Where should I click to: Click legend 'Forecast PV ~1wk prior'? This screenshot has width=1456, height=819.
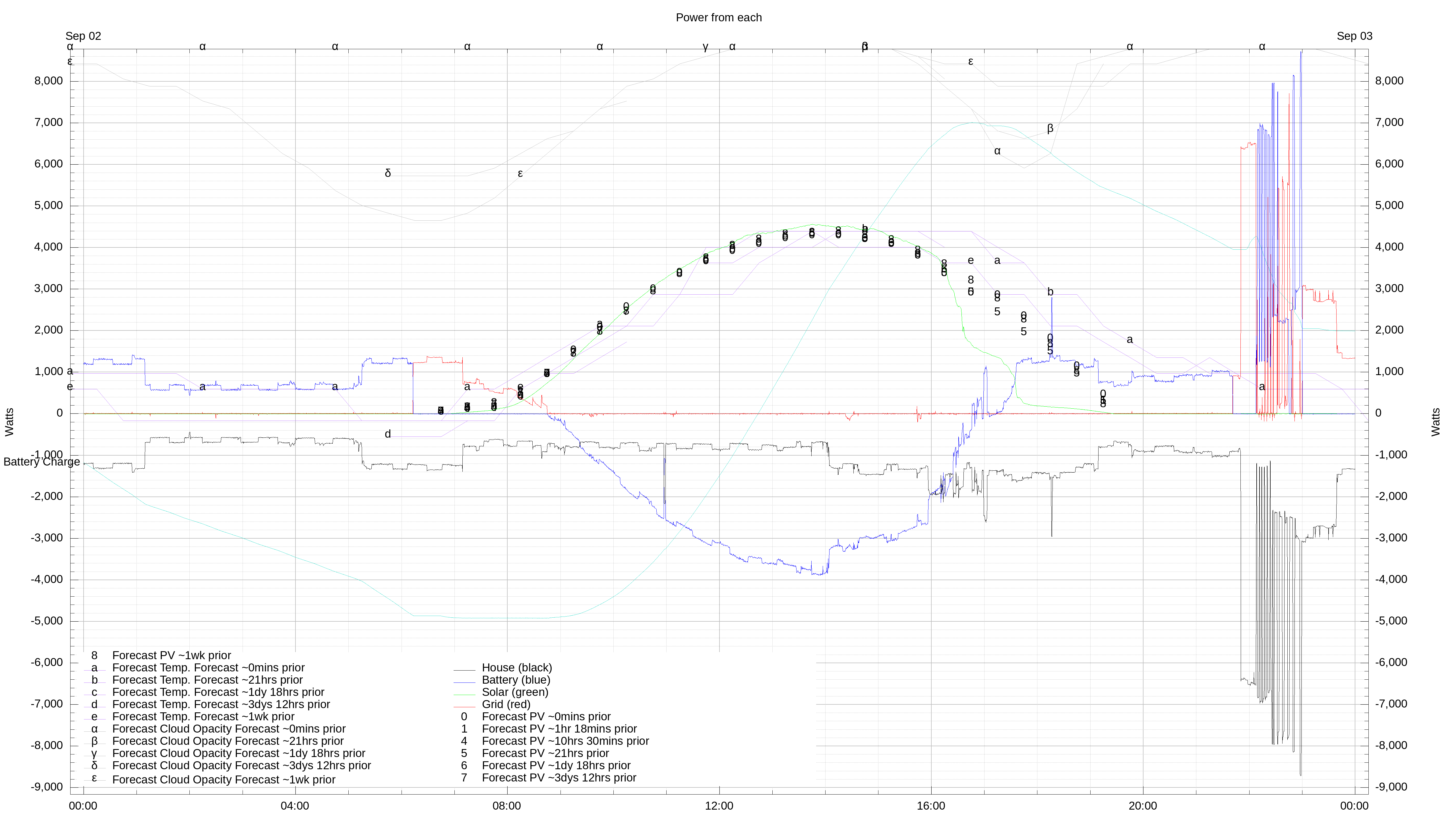click(171, 656)
